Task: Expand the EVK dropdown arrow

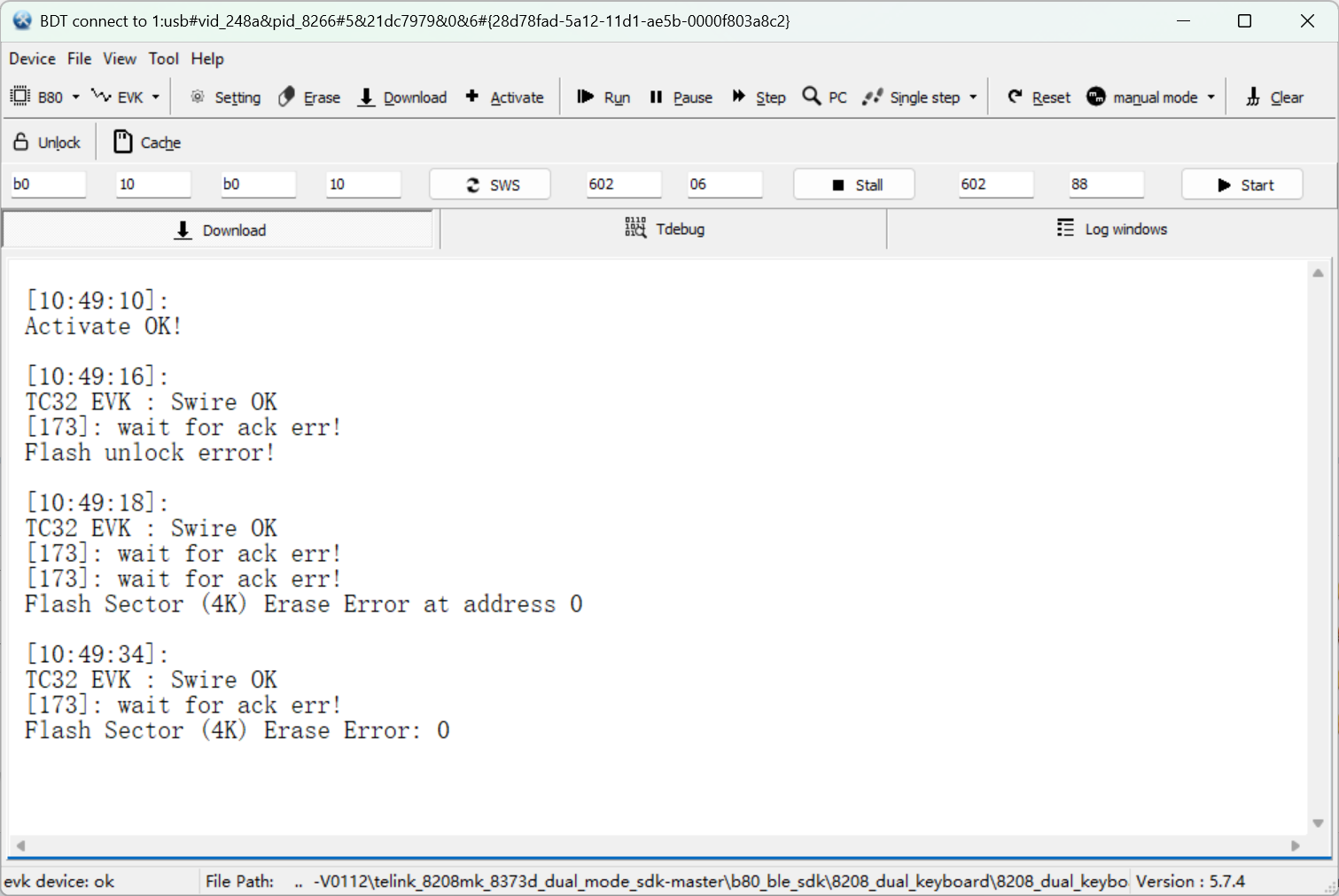Action: pyautogui.click(x=156, y=97)
